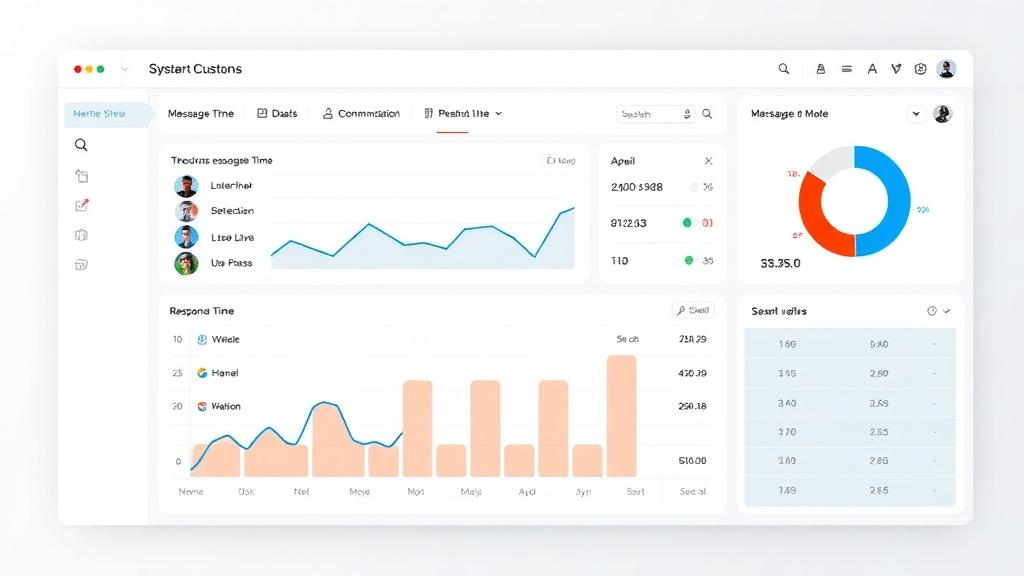Switch to the Commmtation tab
Viewport: 1024px width, 576px height.
point(361,114)
